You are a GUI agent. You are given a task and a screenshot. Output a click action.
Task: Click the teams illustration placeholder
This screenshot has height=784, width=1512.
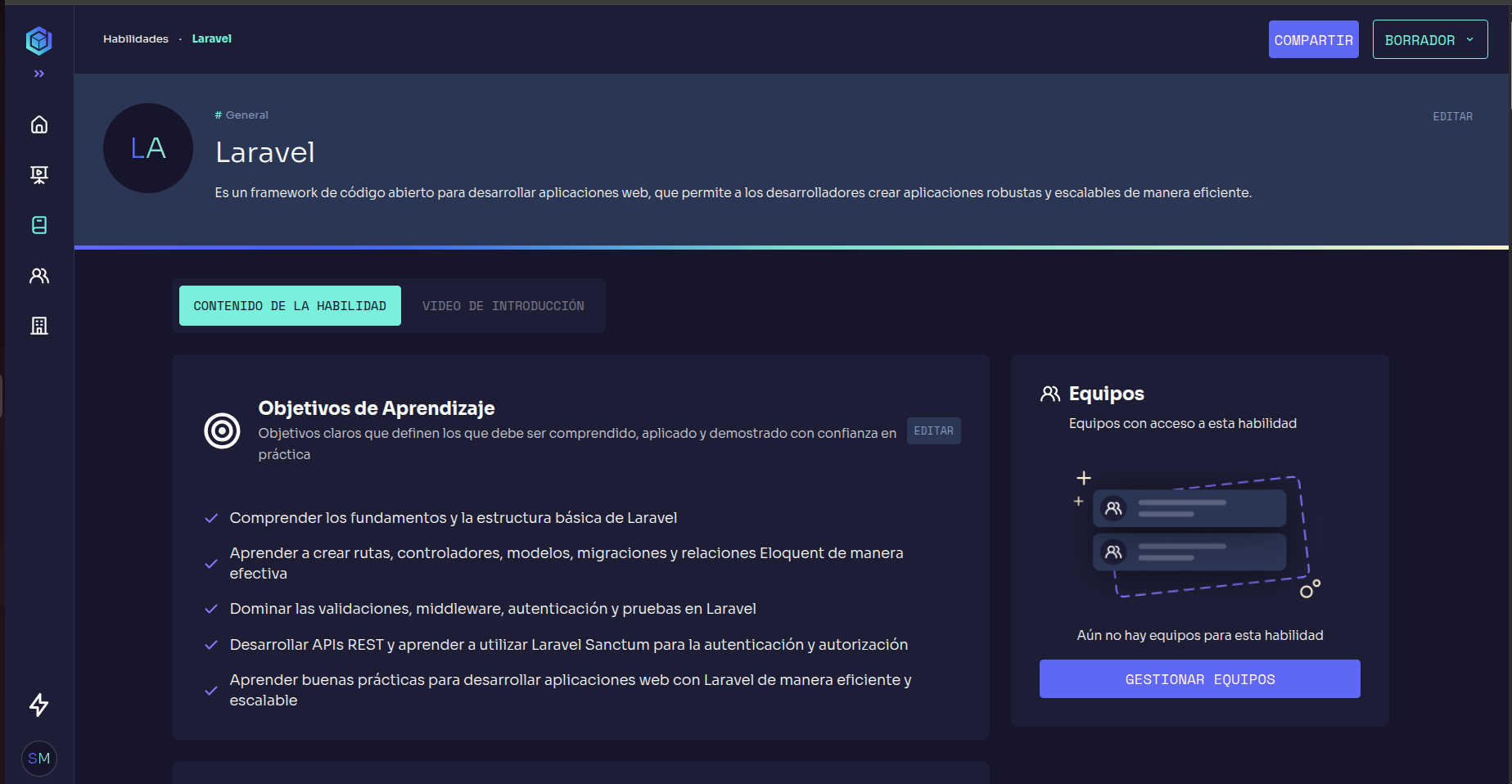(x=1195, y=536)
